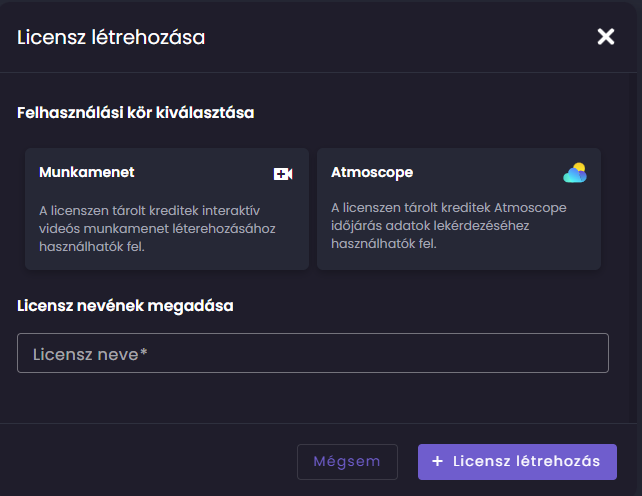This screenshot has height=496, width=642.
Task: Click the Munkamenet card description text
Action: 157,228
